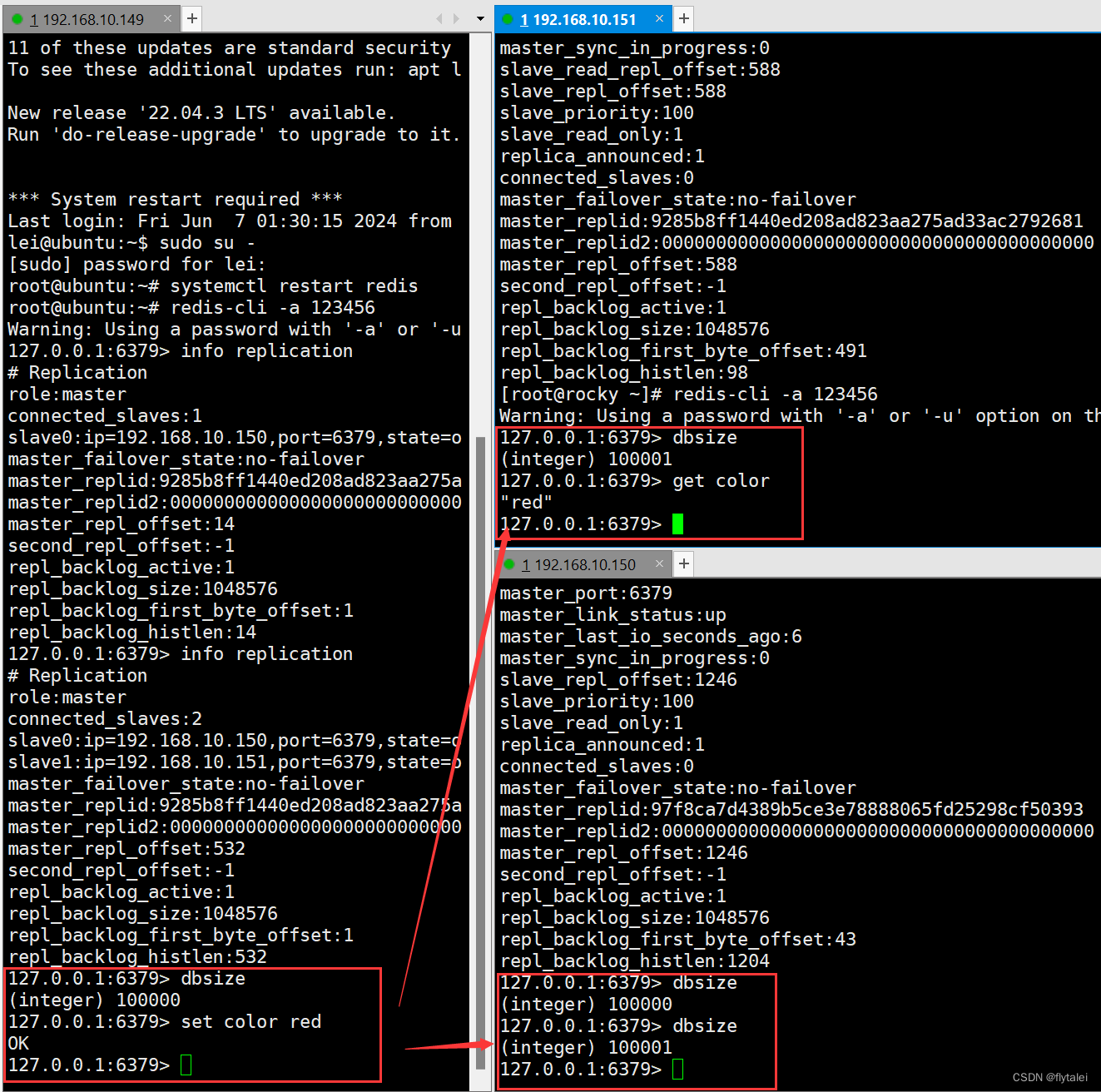This screenshot has width=1101, height=1092.
Task: Click 'master_last_io_seconds_ago:6' line
Action: point(651,636)
